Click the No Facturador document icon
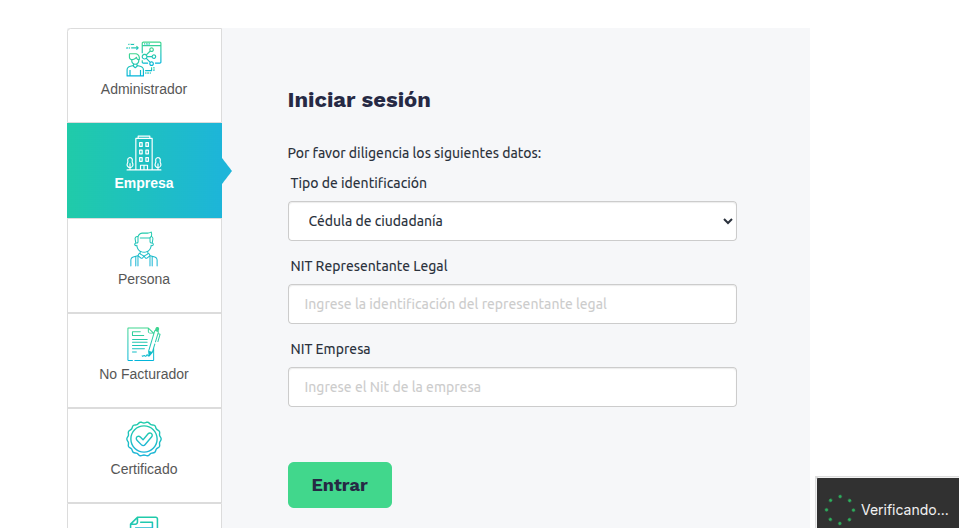The height and width of the screenshot is (528, 959). (x=144, y=344)
